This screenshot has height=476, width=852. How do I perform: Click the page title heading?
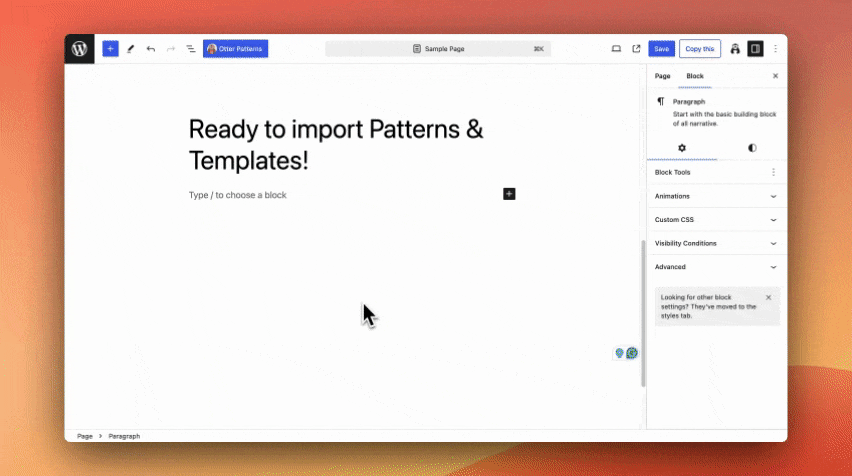[336, 145]
